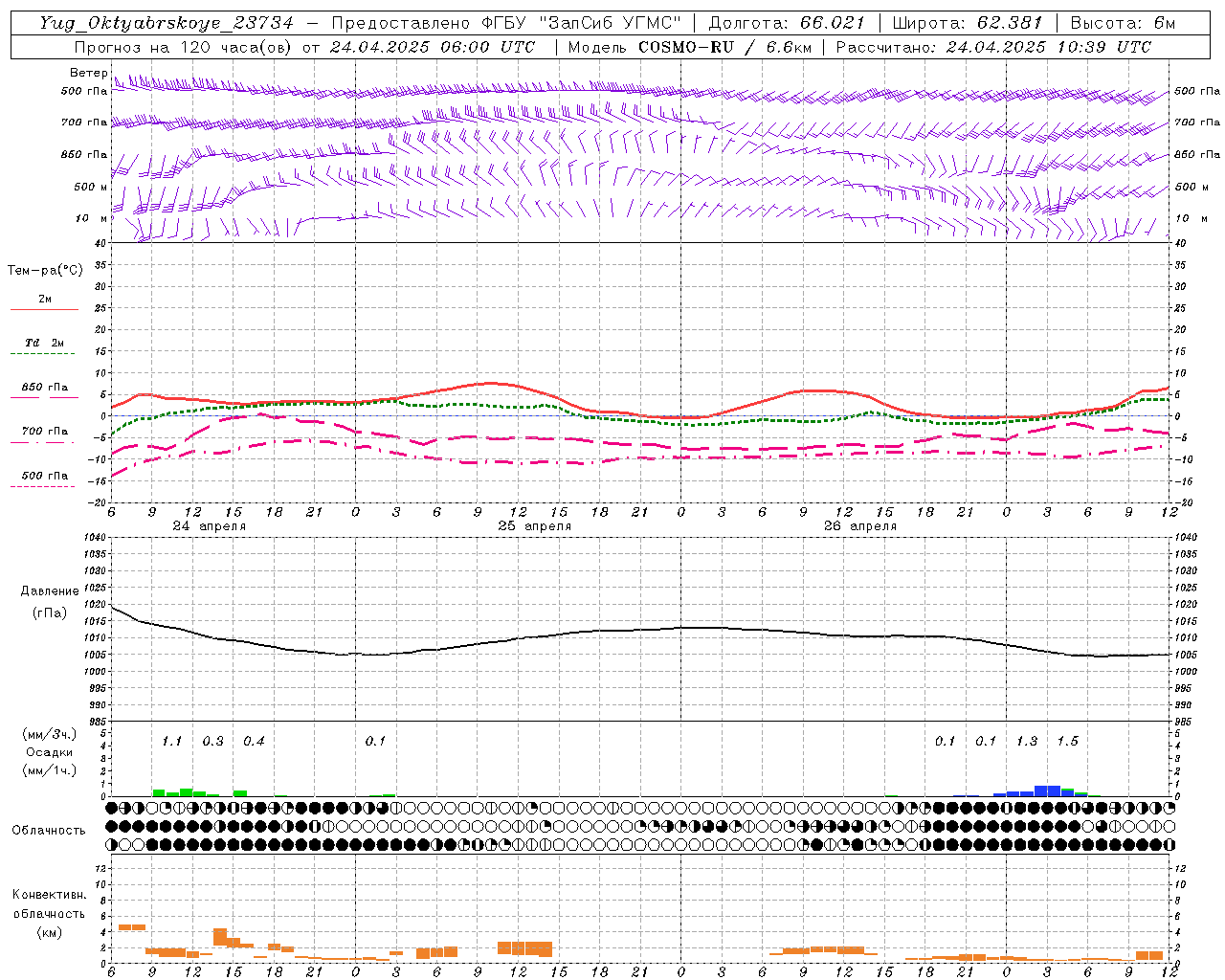Click the 0.4 three-hour precipitation value
This screenshot has width=1225, height=980.
tap(254, 742)
